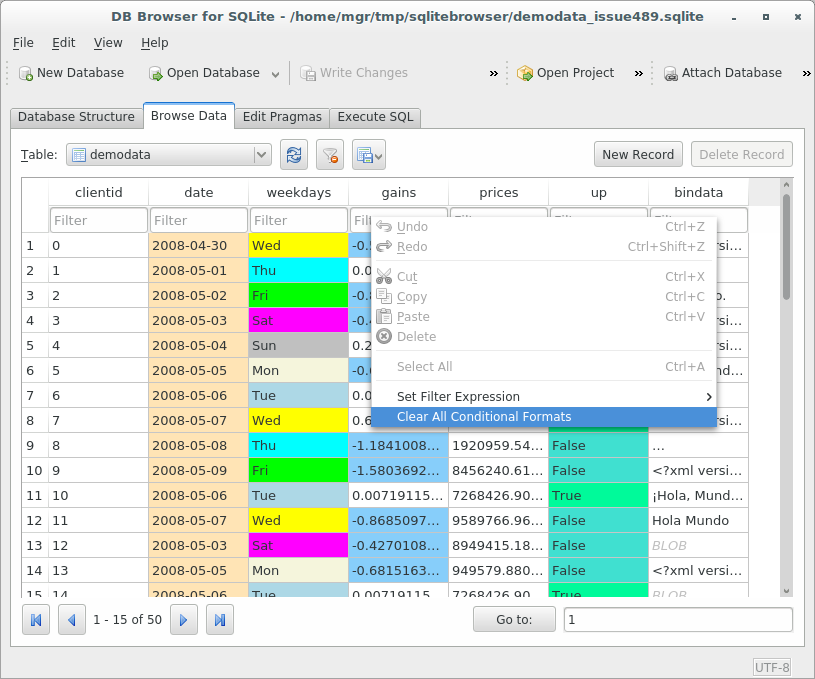Click the Delete circle-x icon
815x679 pixels.
[384, 336]
